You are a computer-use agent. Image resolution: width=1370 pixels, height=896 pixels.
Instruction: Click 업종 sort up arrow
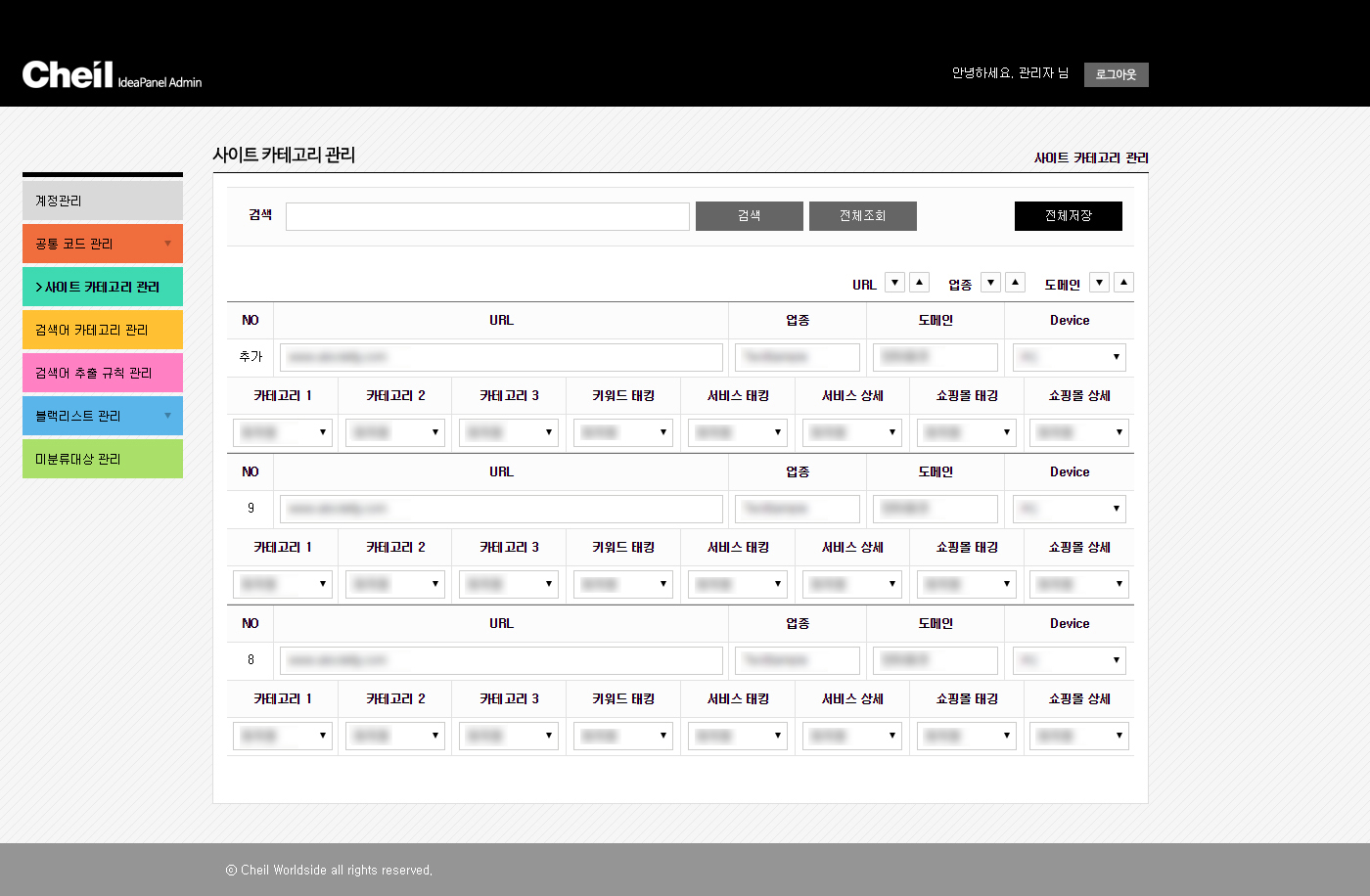click(1015, 283)
